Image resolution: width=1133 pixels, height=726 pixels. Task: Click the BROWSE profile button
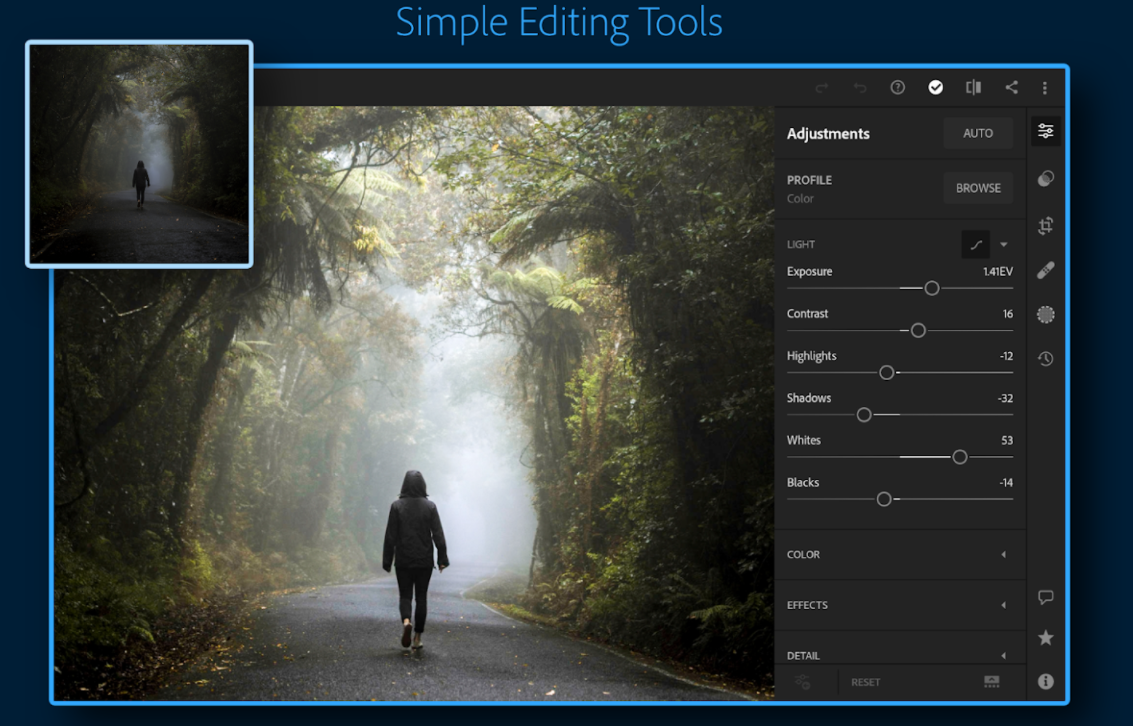click(x=977, y=188)
